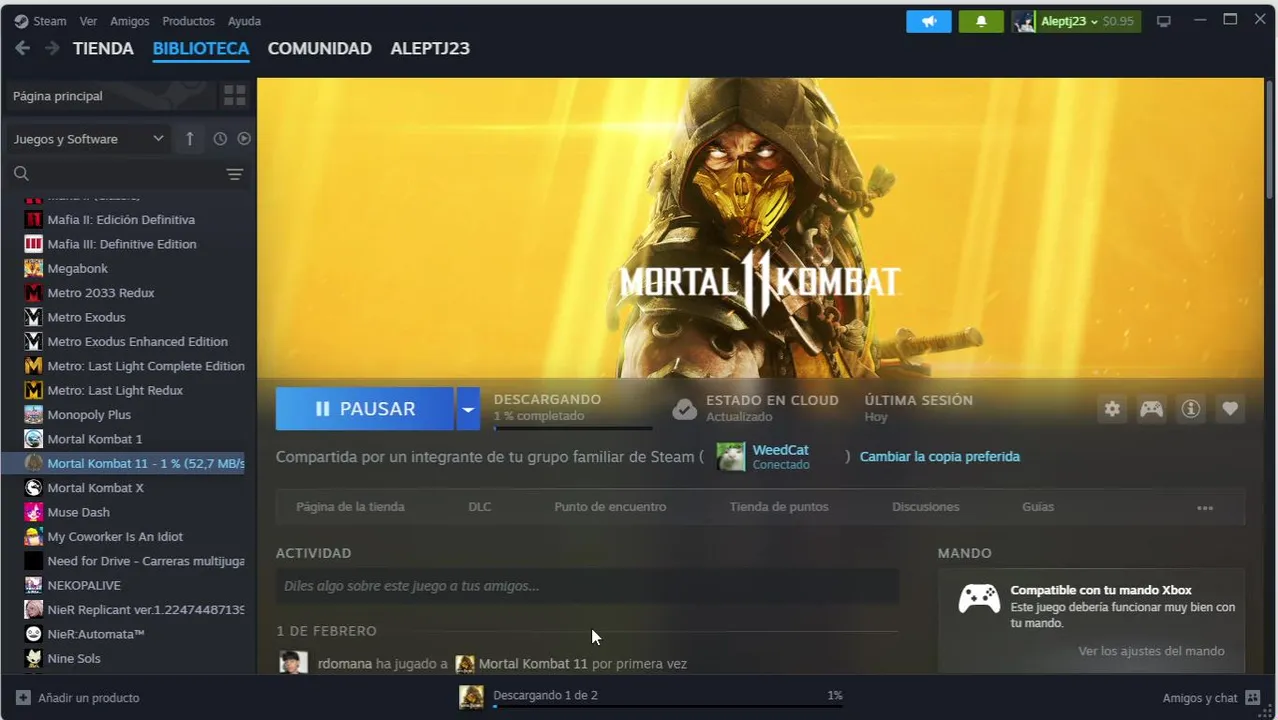This screenshot has height=720, width=1278.
Task: Open Página principal in library
Action: [109, 96]
